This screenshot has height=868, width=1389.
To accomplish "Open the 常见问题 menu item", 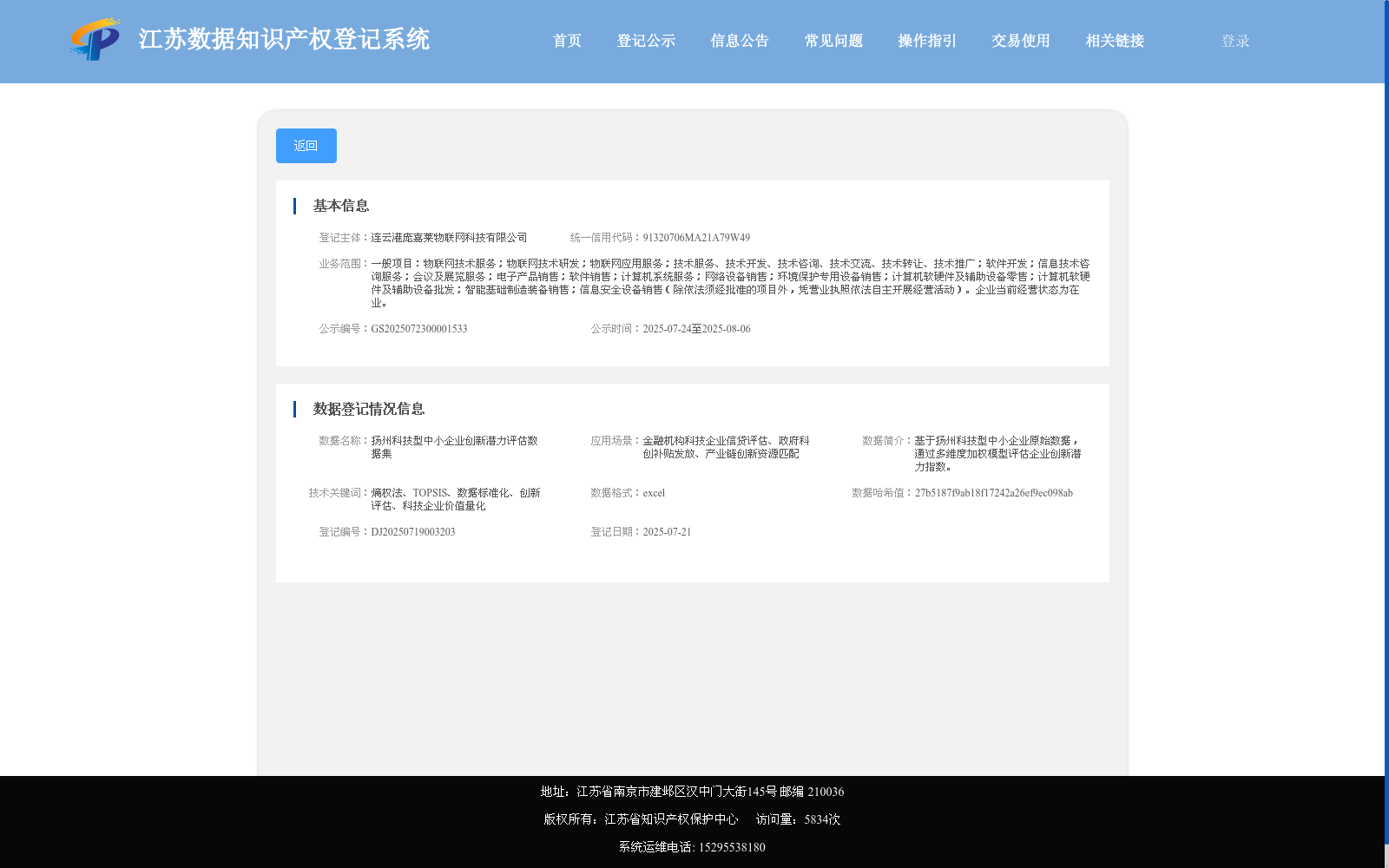I will 833,41.
